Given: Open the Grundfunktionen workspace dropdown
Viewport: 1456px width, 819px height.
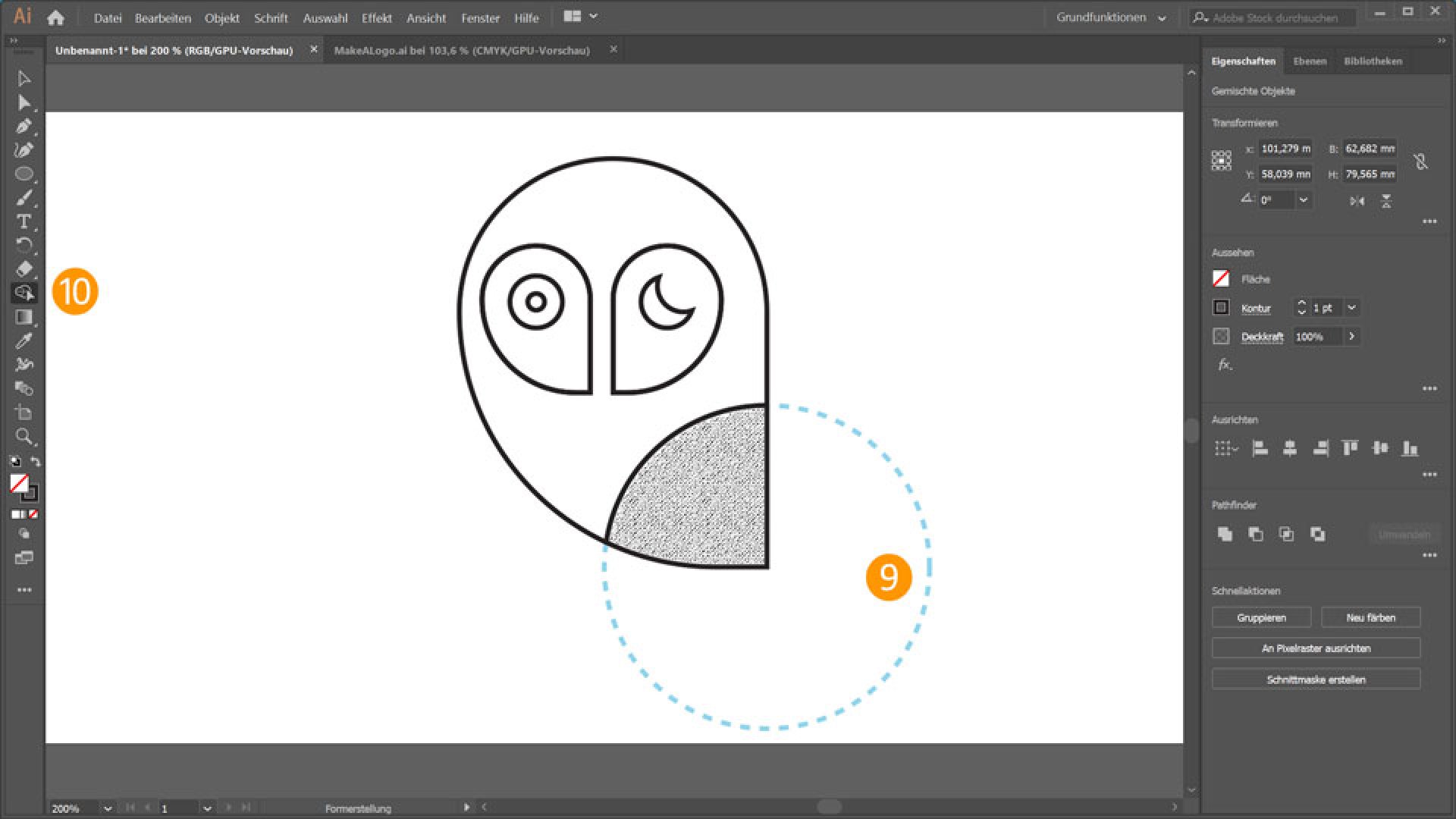Looking at the screenshot, I should pyautogui.click(x=1111, y=17).
